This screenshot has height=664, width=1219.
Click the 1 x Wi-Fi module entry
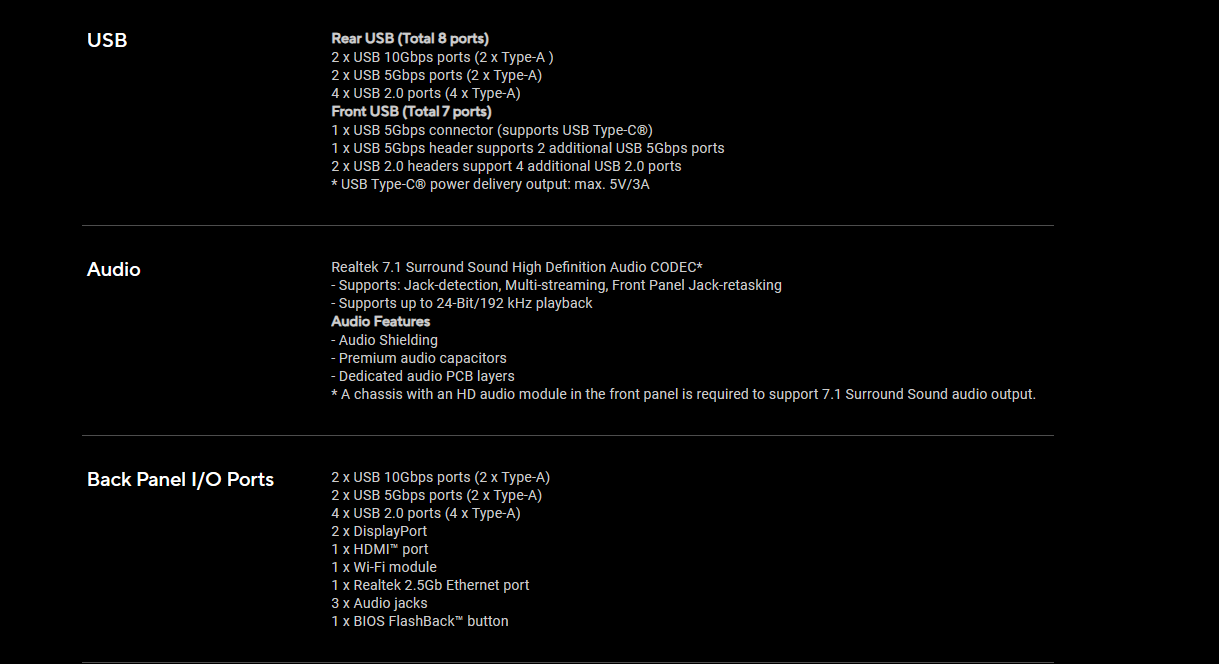click(x=384, y=567)
